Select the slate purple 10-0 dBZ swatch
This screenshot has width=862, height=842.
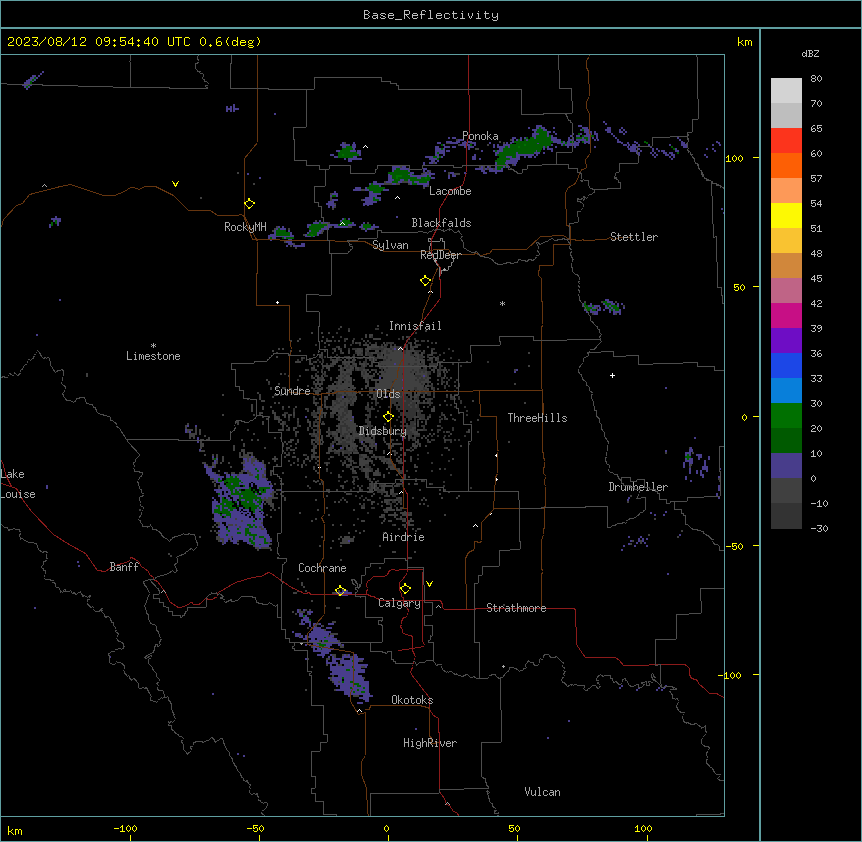click(x=786, y=466)
